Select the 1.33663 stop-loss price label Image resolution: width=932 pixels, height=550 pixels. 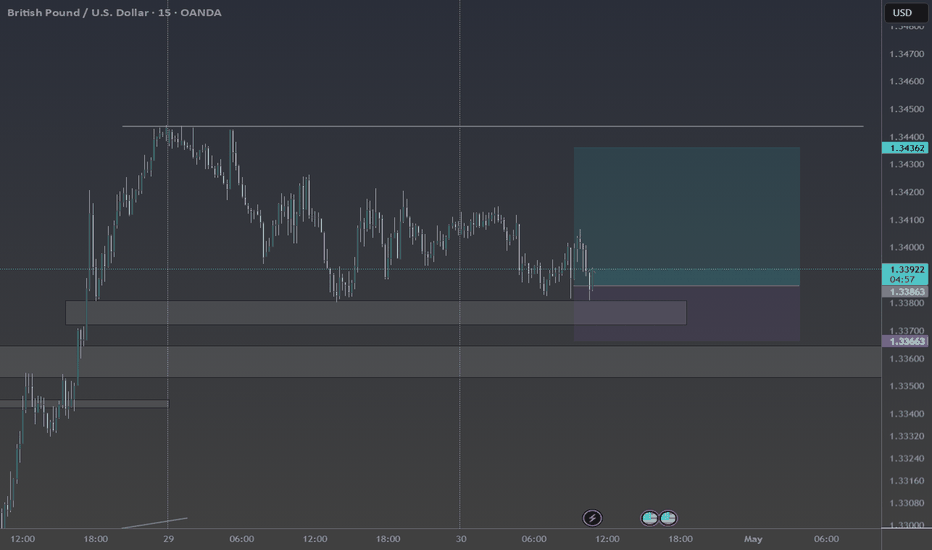coord(905,341)
